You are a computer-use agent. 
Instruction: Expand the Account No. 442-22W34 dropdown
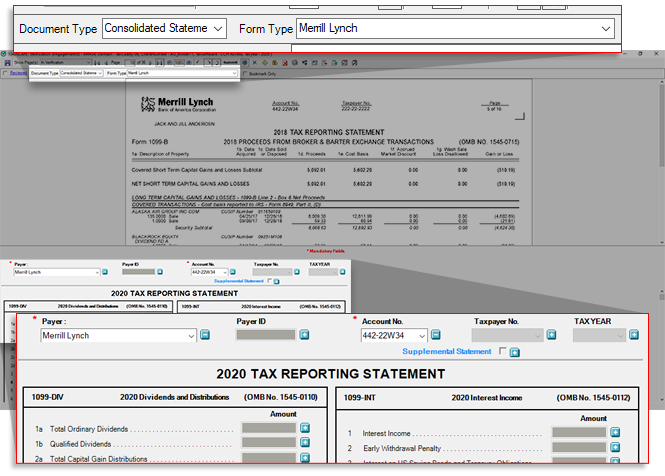pos(422,336)
